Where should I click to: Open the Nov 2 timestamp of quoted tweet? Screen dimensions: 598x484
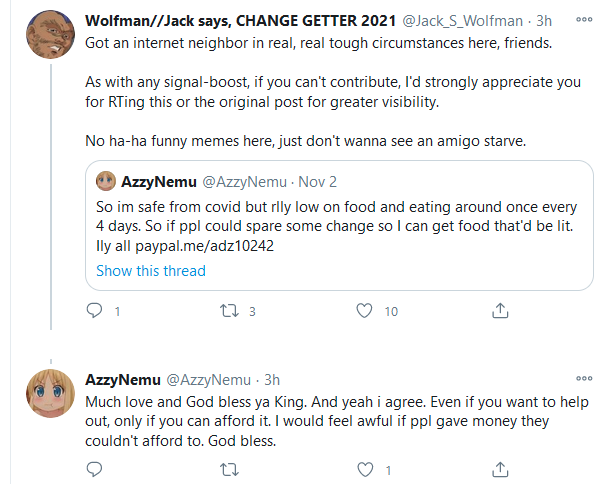click(317, 182)
